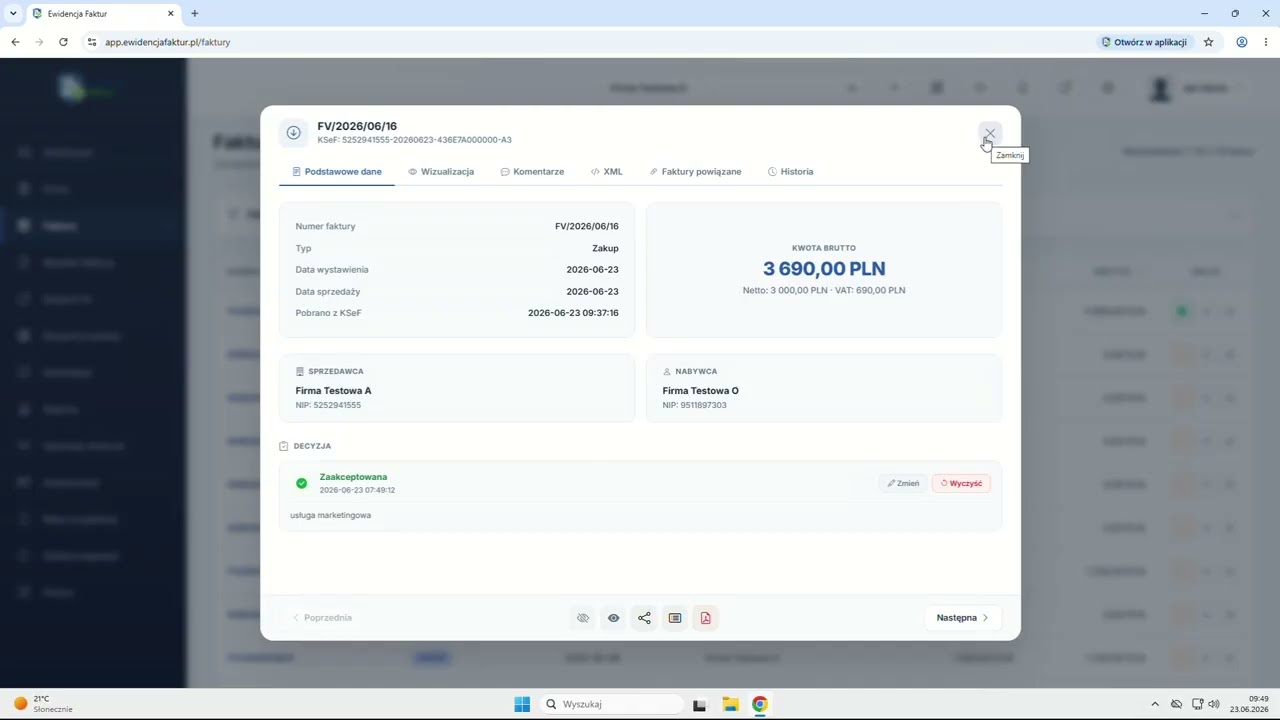
Task: Reload the page with the refresh icon
Action: (x=63, y=42)
